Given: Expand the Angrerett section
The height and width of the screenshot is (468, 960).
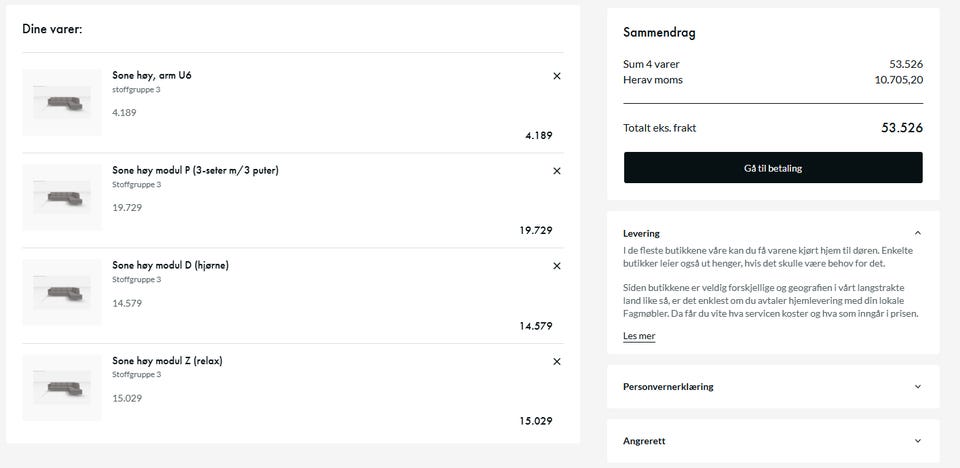Looking at the screenshot, I should coord(918,440).
